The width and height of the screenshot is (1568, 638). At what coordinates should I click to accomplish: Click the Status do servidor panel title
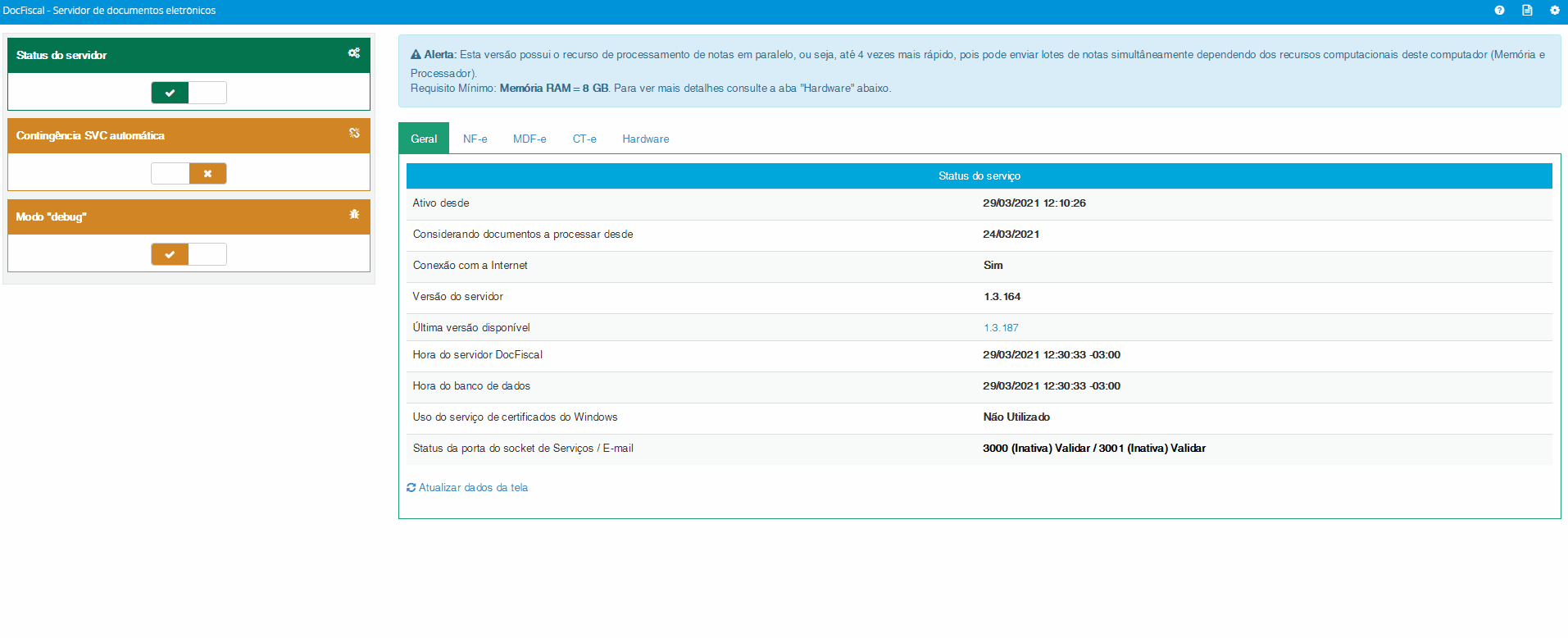click(x=61, y=56)
